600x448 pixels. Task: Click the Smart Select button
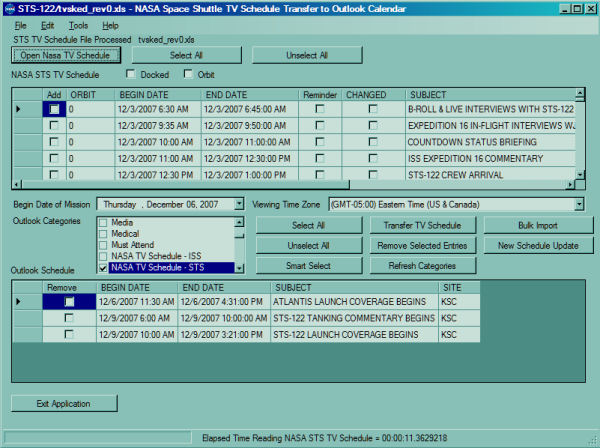pyautogui.click(x=309, y=266)
